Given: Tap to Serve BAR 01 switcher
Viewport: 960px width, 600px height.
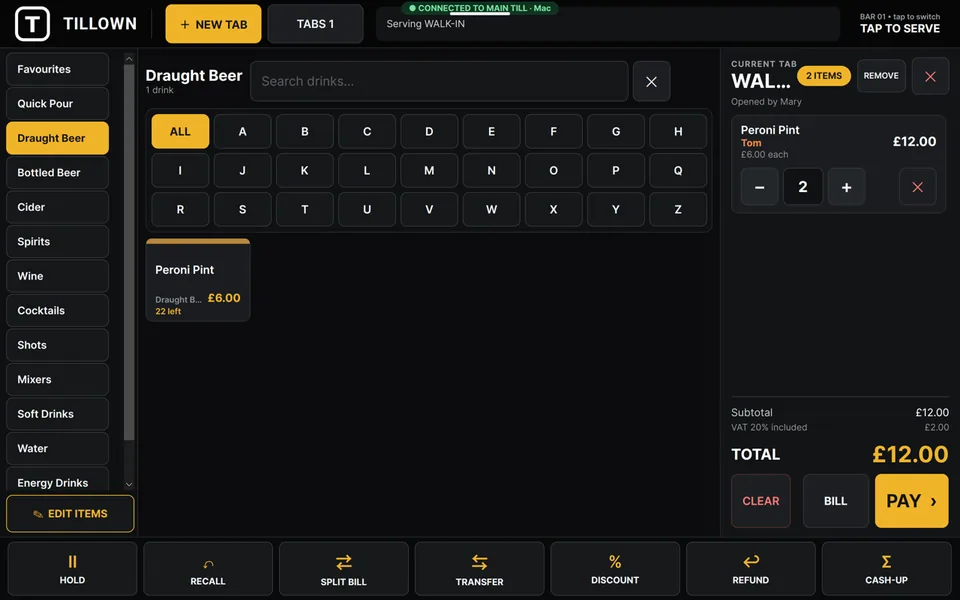Looking at the screenshot, I should (899, 23).
